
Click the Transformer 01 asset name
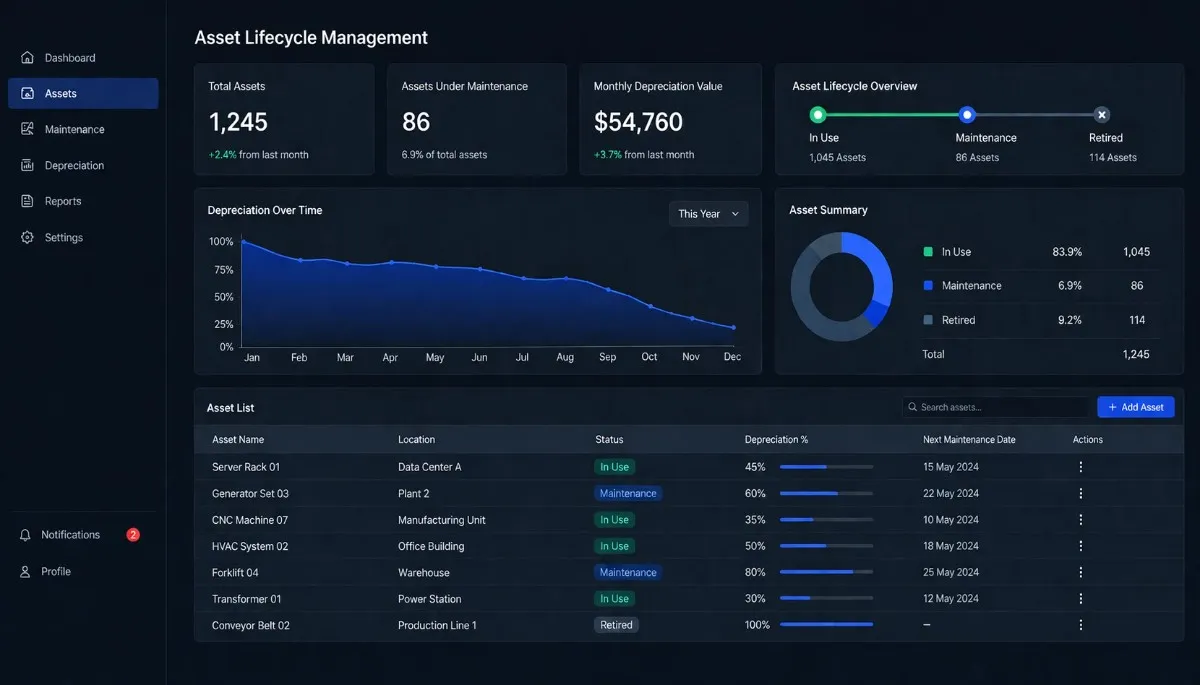[247, 599]
